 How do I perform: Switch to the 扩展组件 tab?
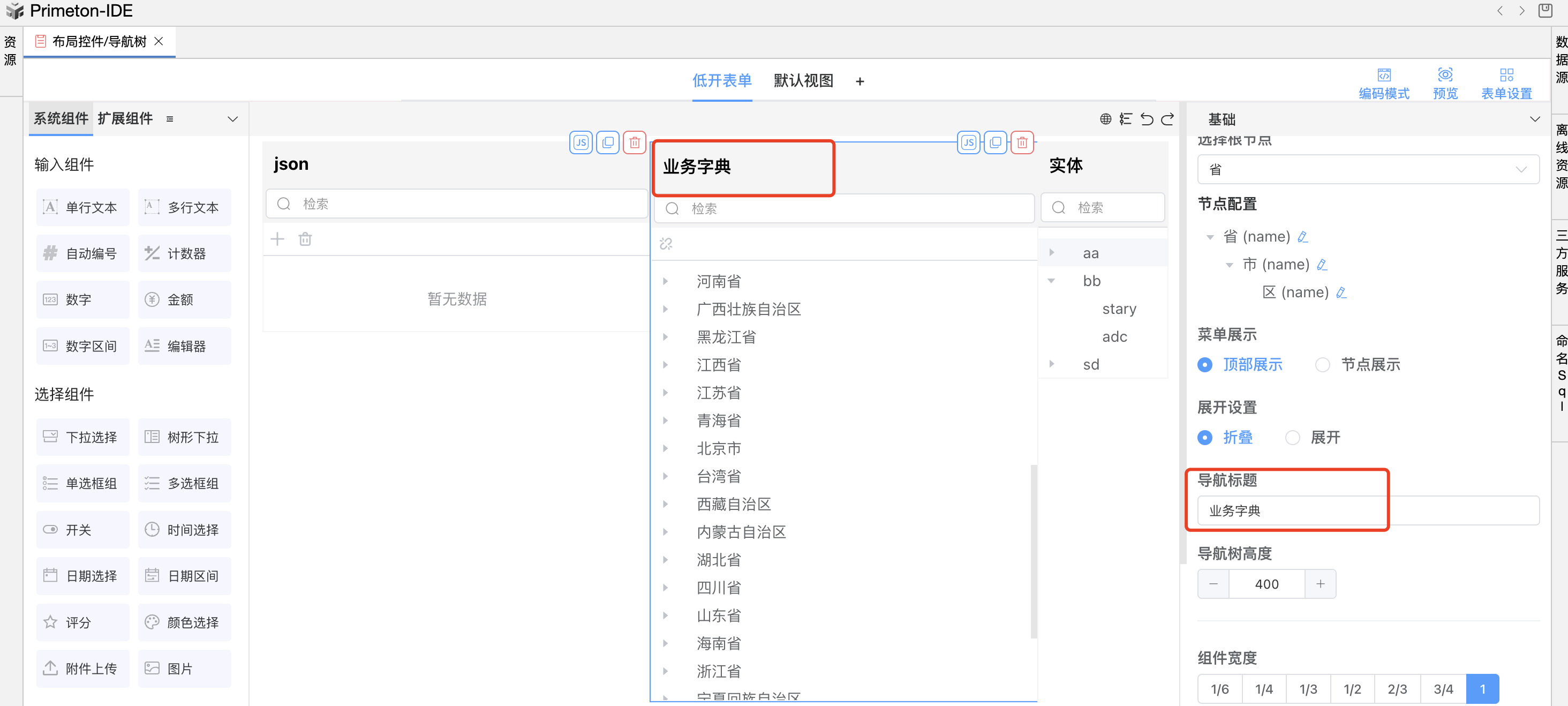[125, 119]
